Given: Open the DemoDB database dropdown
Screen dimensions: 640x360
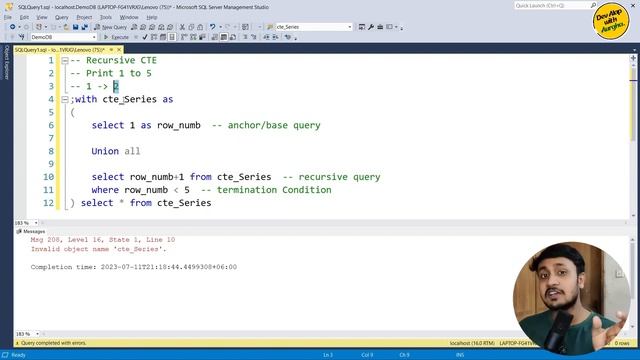Looking at the screenshot, I should point(94,37).
